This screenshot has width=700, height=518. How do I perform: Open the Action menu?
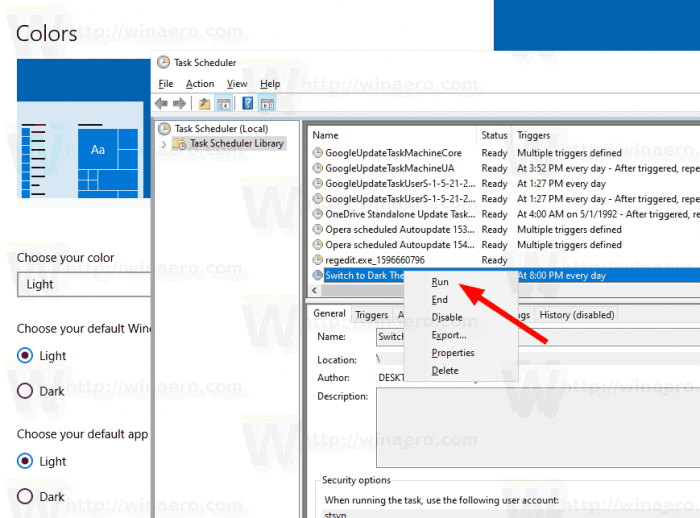point(200,84)
